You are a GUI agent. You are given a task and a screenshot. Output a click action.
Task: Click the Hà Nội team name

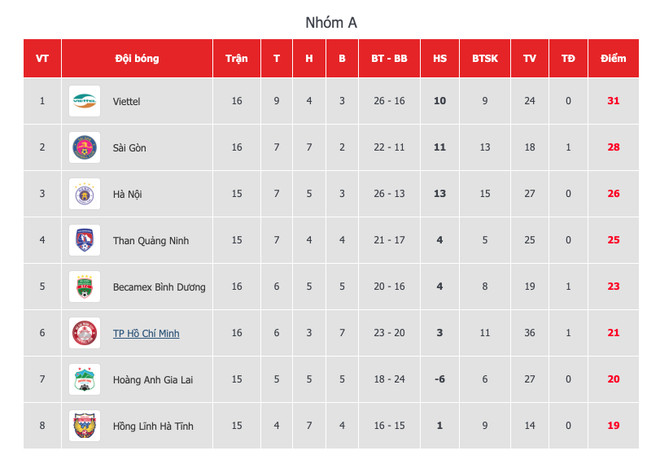(127, 194)
